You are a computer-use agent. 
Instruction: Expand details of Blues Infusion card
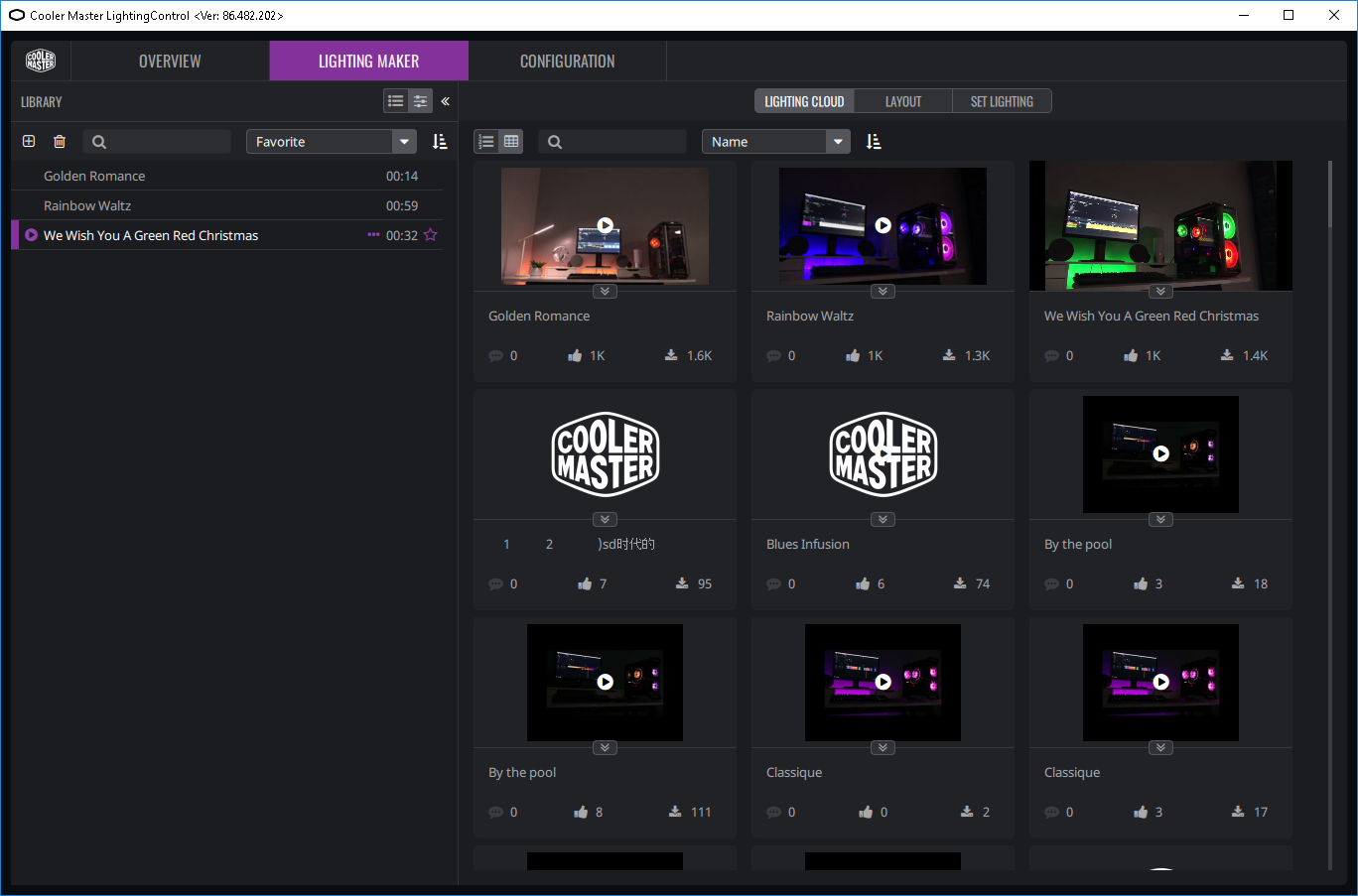[883, 519]
